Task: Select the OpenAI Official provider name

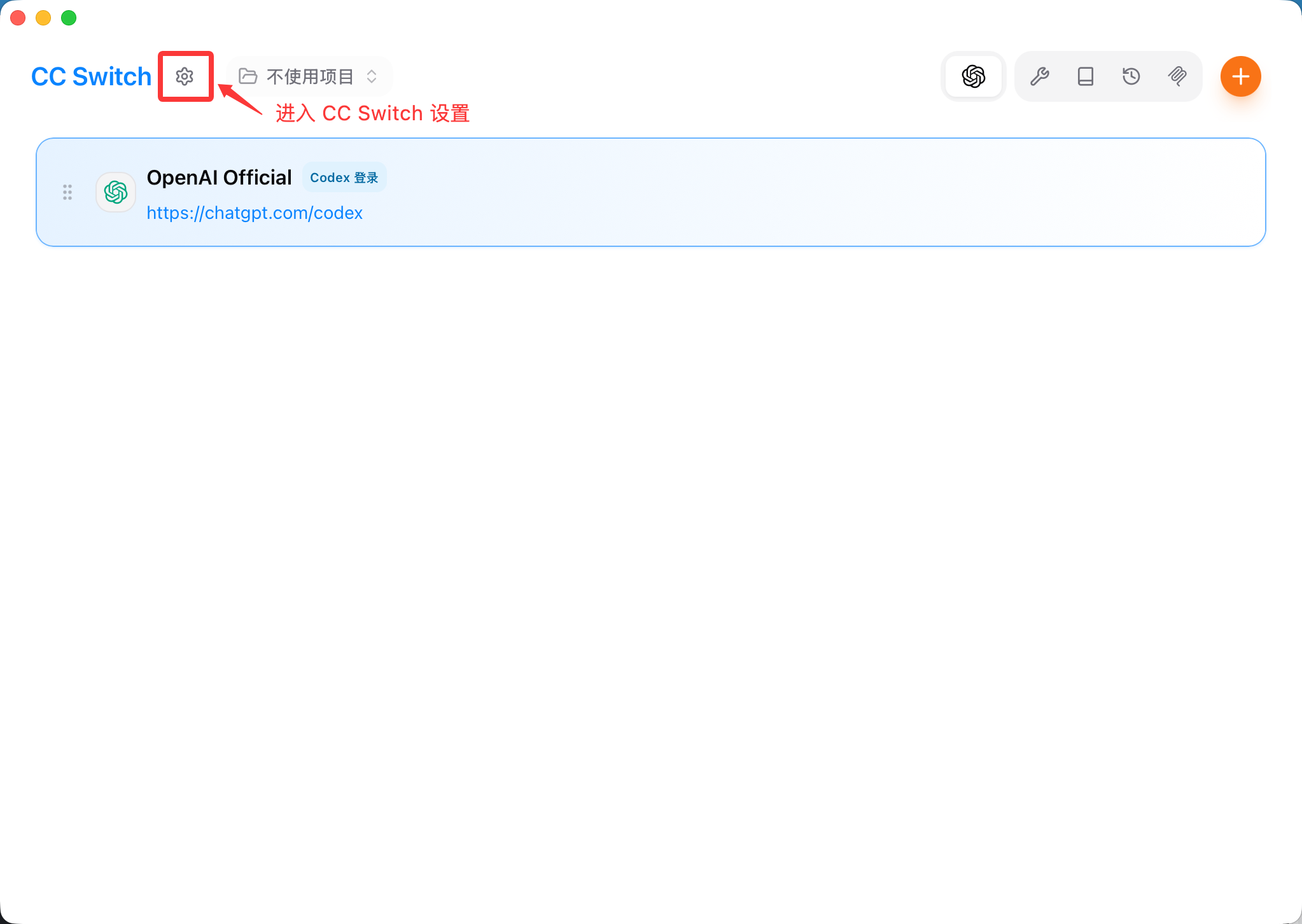Action: pyautogui.click(x=220, y=178)
